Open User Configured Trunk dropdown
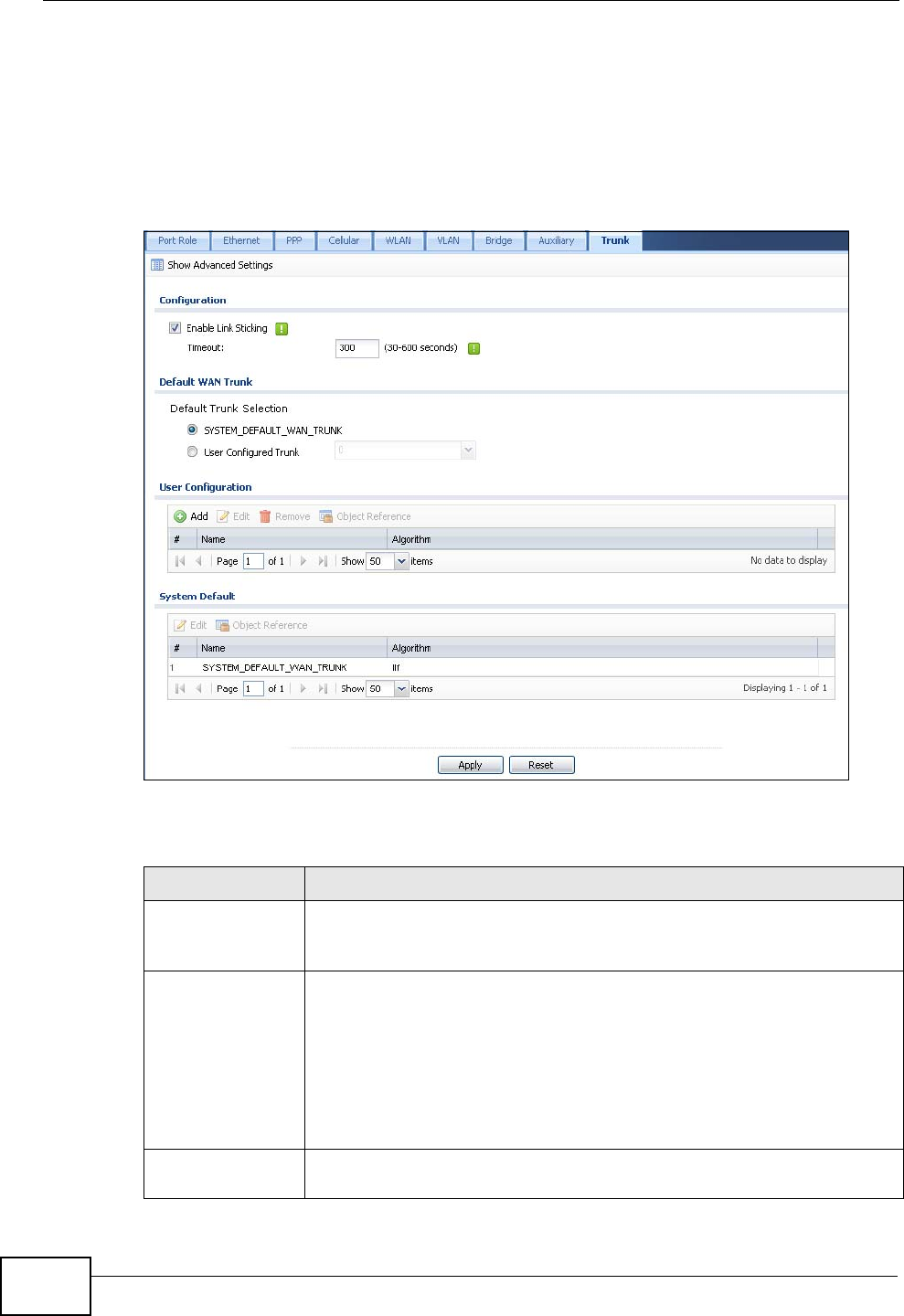Viewport: 904px width, 1316px height. point(405,450)
